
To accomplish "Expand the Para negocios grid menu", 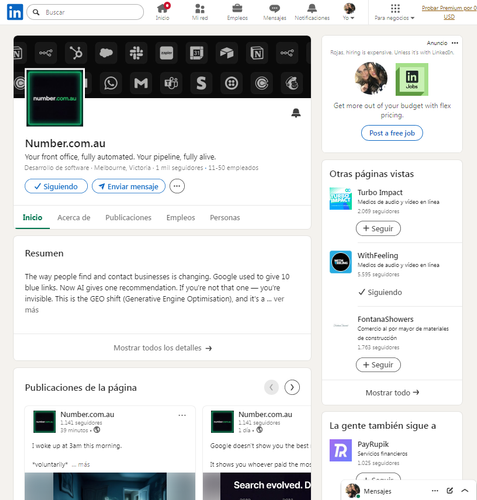I will coord(395,12).
